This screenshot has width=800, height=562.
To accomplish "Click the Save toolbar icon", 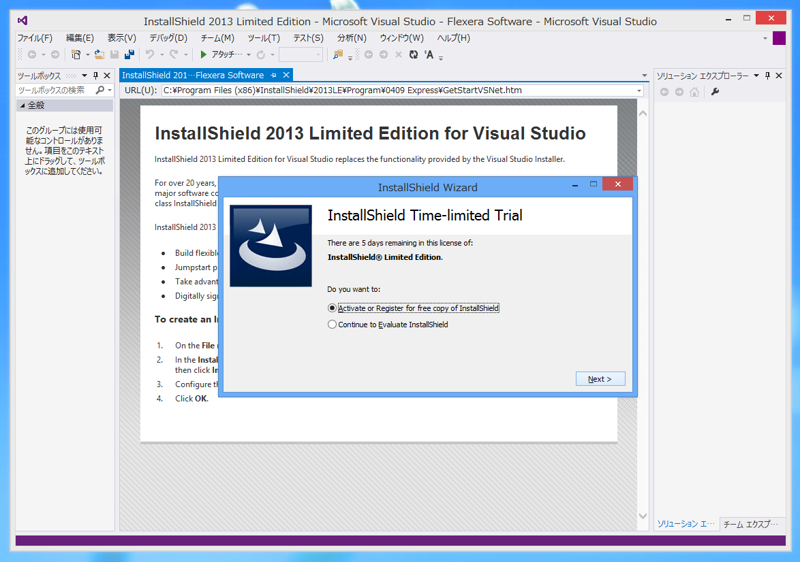I will [x=114, y=55].
